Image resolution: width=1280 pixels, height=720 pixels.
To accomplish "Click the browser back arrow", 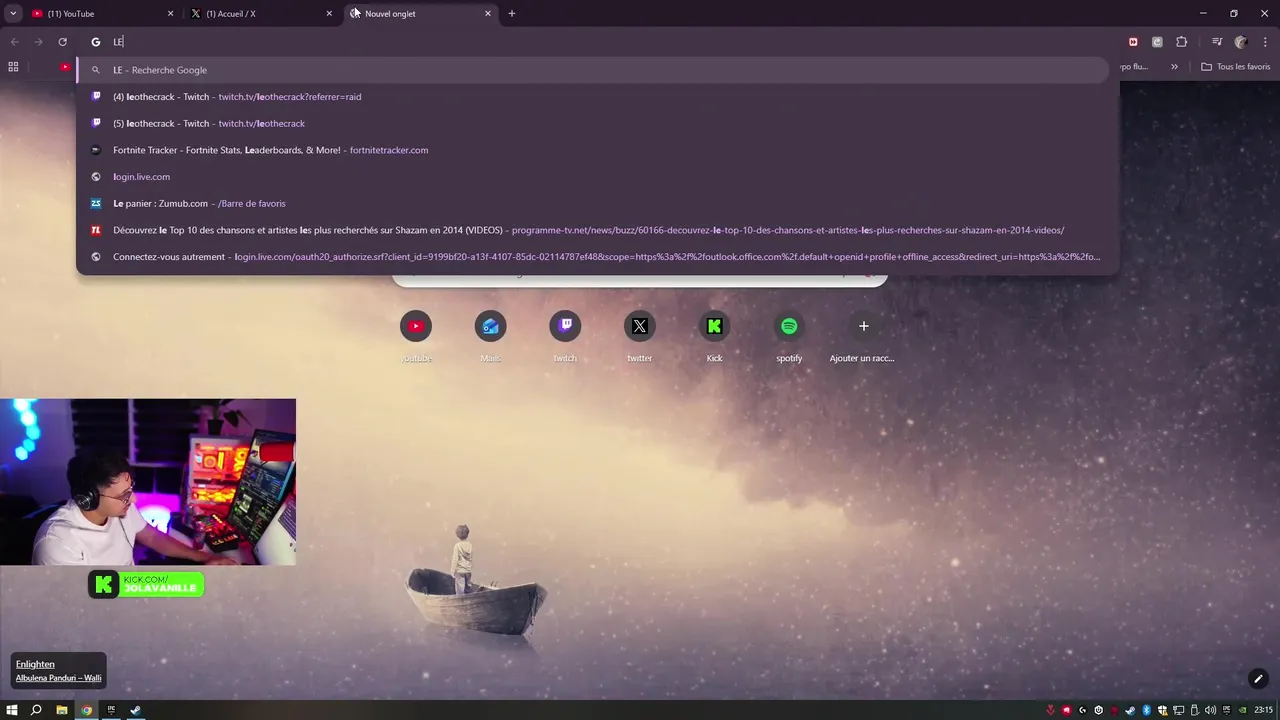I will tap(14, 42).
